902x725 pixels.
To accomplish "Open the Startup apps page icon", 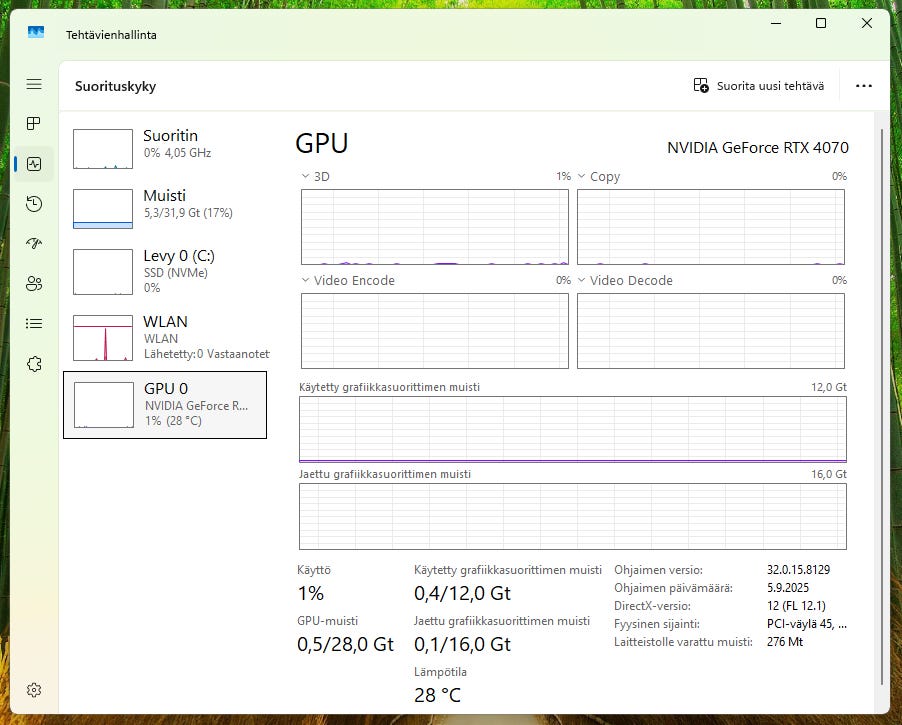I will [34, 243].
